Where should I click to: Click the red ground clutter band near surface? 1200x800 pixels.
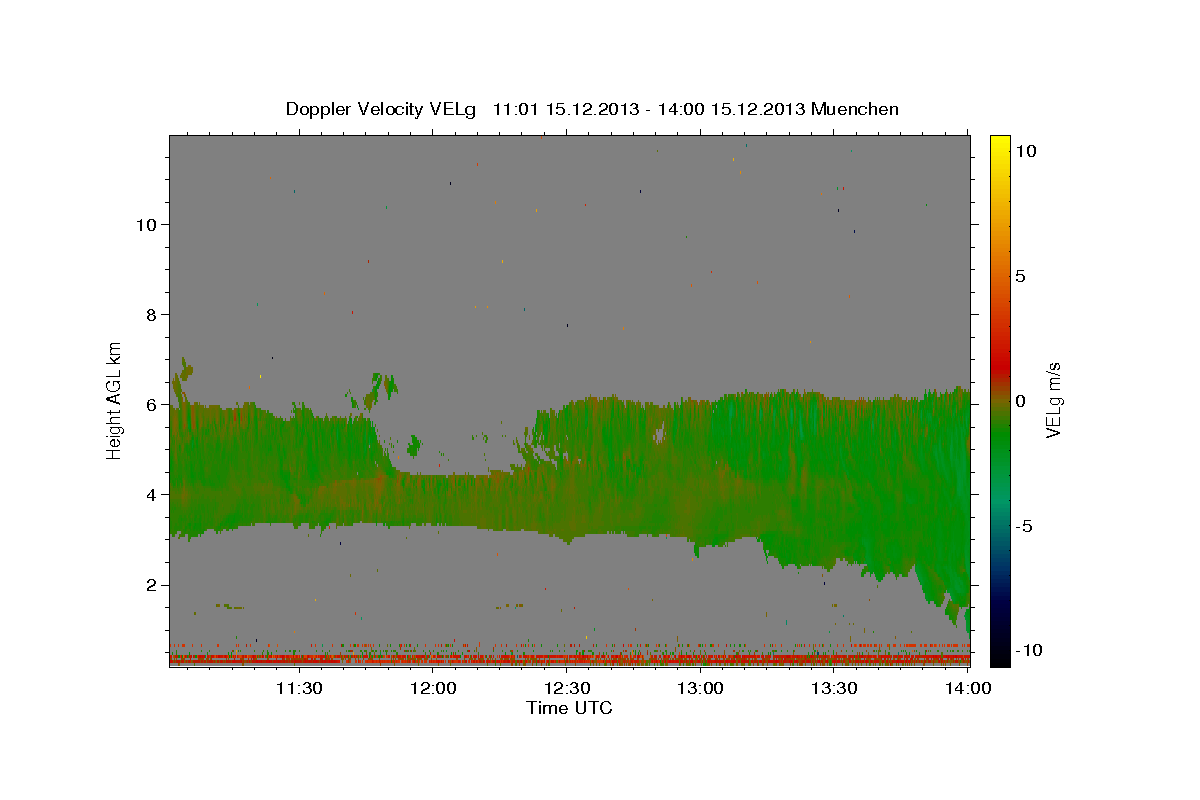point(569,659)
